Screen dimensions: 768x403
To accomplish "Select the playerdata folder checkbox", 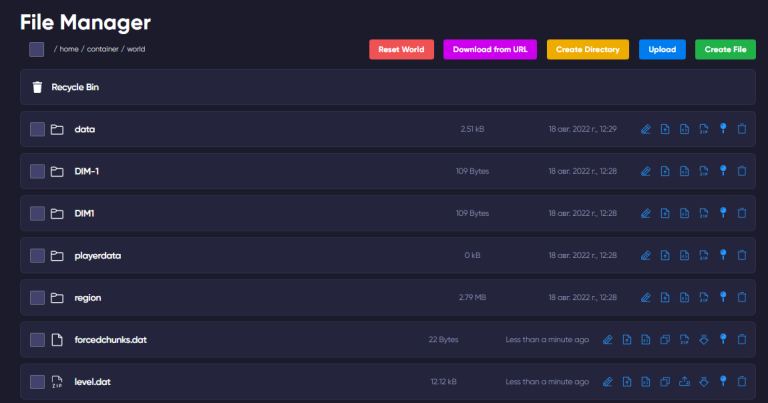I will (x=37, y=256).
